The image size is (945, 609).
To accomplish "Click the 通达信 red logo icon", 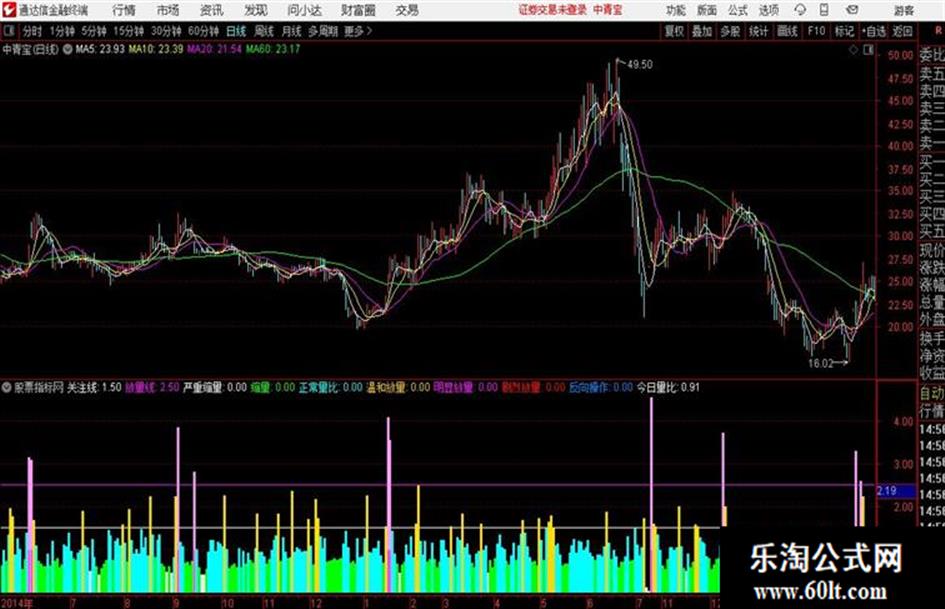I will (9, 10).
